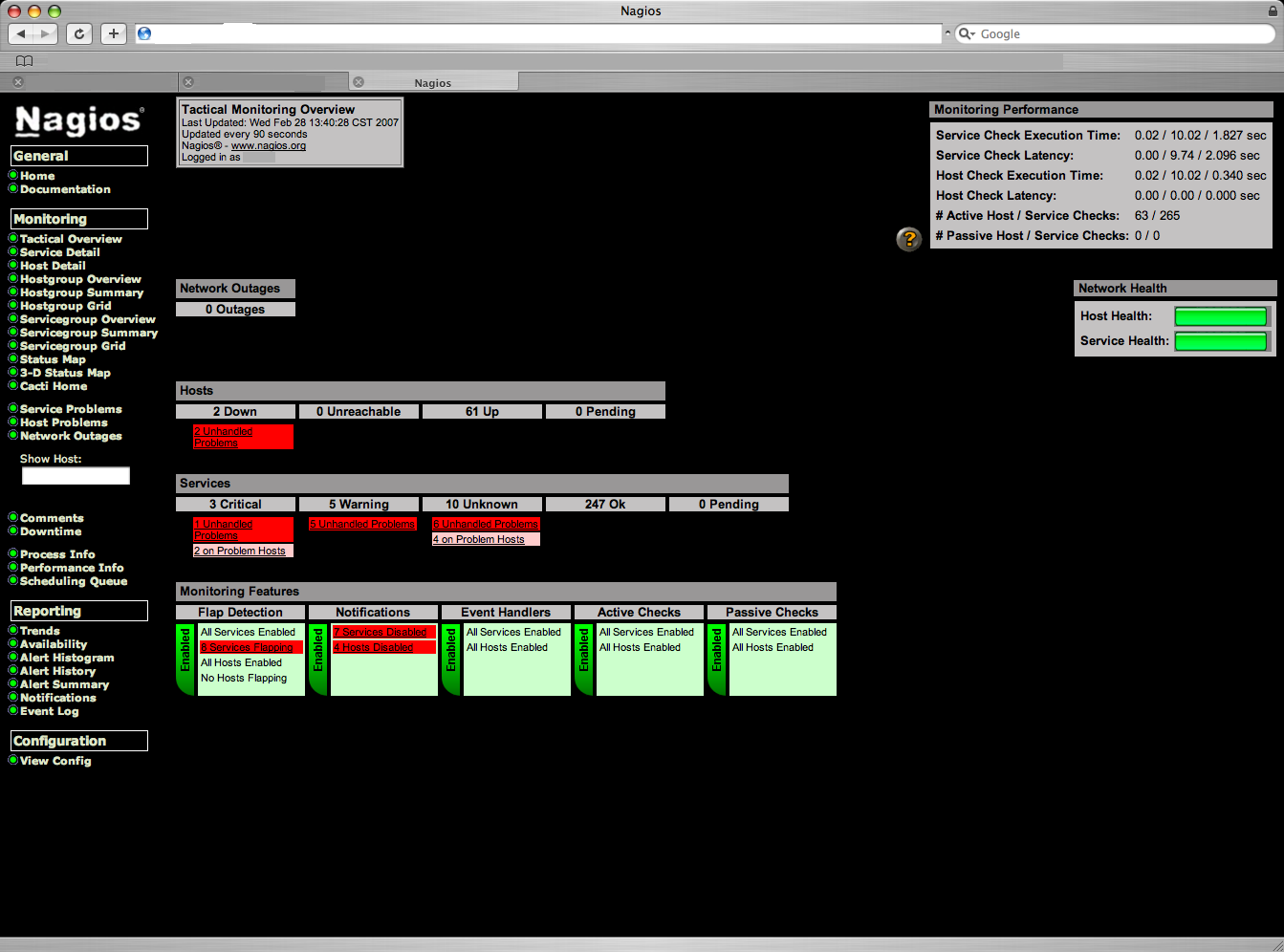Open the 8 Services Flapping link
Image resolution: width=1284 pixels, height=952 pixels.
tap(247, 647)
